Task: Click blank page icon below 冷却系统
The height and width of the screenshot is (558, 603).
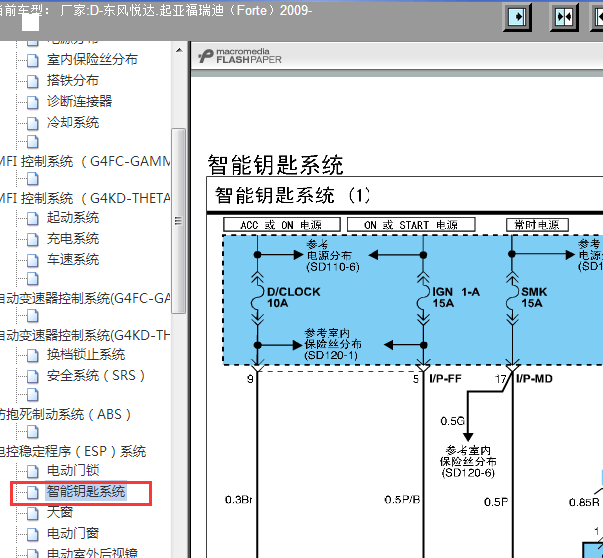Action: click(33, 142)
